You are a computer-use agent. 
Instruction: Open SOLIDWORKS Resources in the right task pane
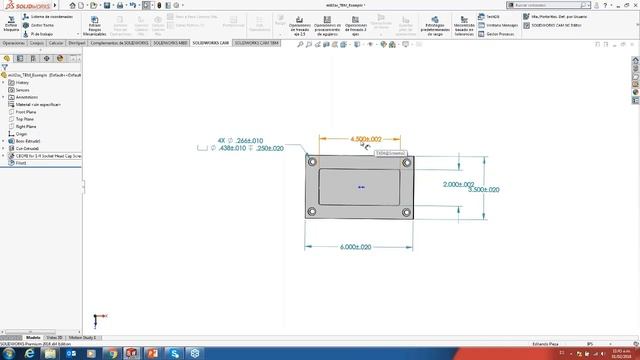click(x=636, y=60)
